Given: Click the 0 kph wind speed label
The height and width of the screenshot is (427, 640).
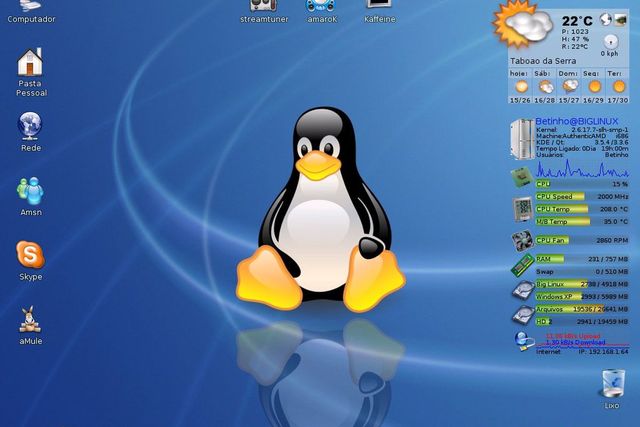Looking at the screenshot, I should point(609,53).
